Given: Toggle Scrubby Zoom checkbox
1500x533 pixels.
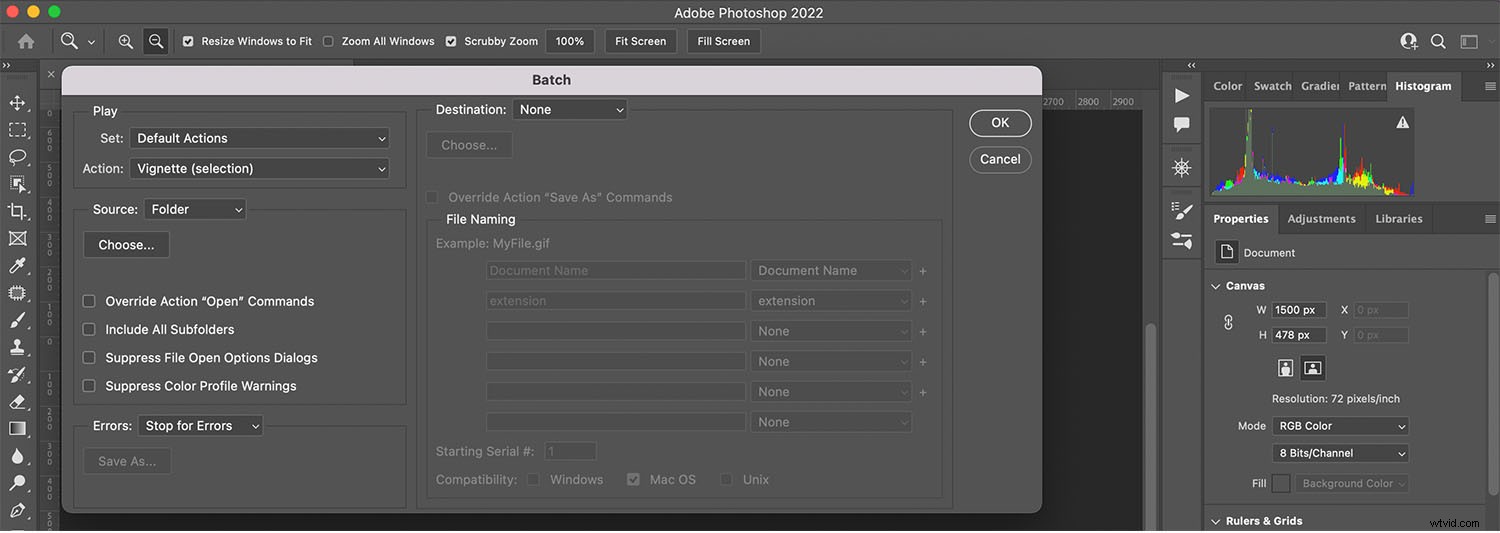Looking at the screenshot, I should point(451,41).
